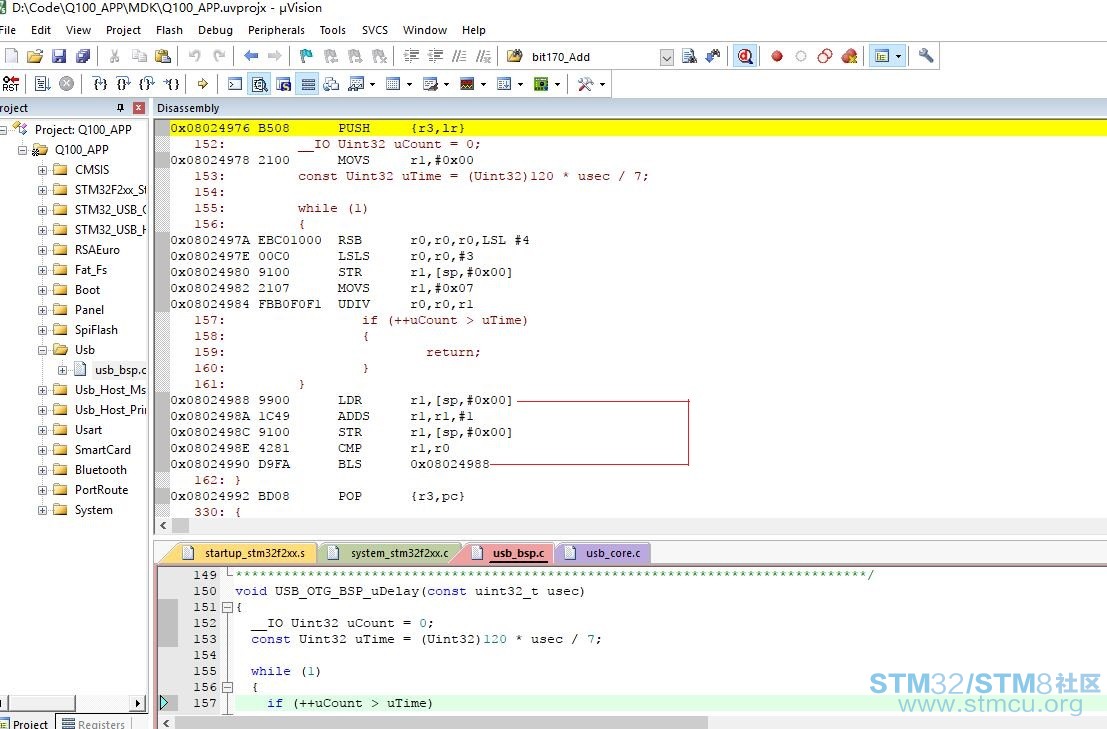
Task: Open the window layout button dropdown arrow
Action: tap(898, 56)
